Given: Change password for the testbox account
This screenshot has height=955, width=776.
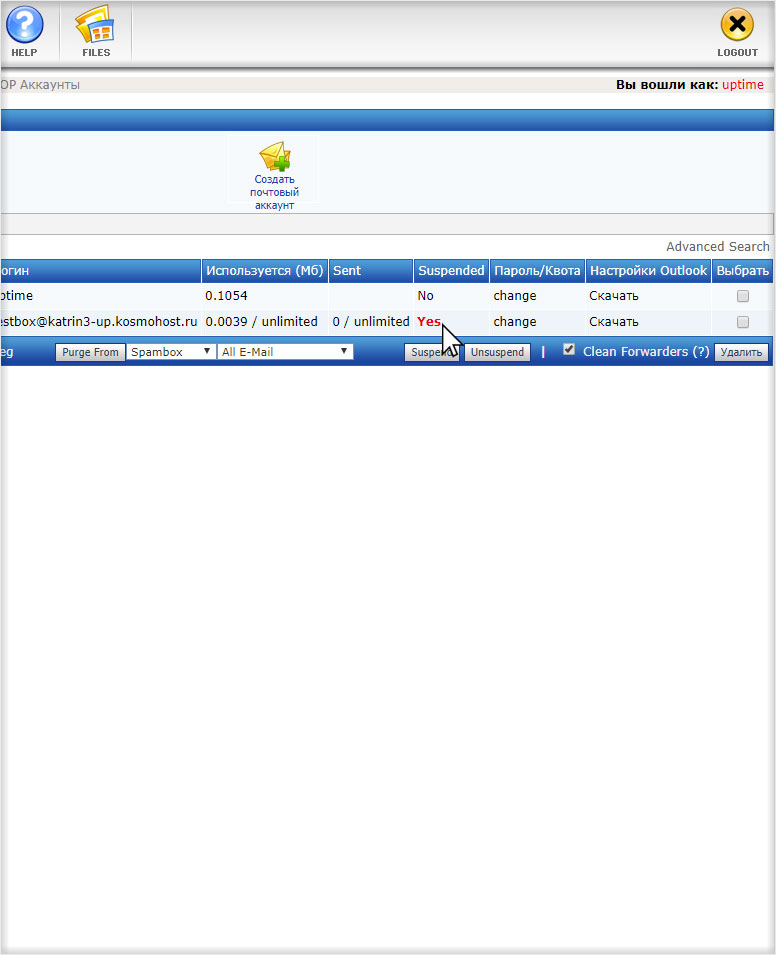Looking at the screenshot, I should pos(515,322).
